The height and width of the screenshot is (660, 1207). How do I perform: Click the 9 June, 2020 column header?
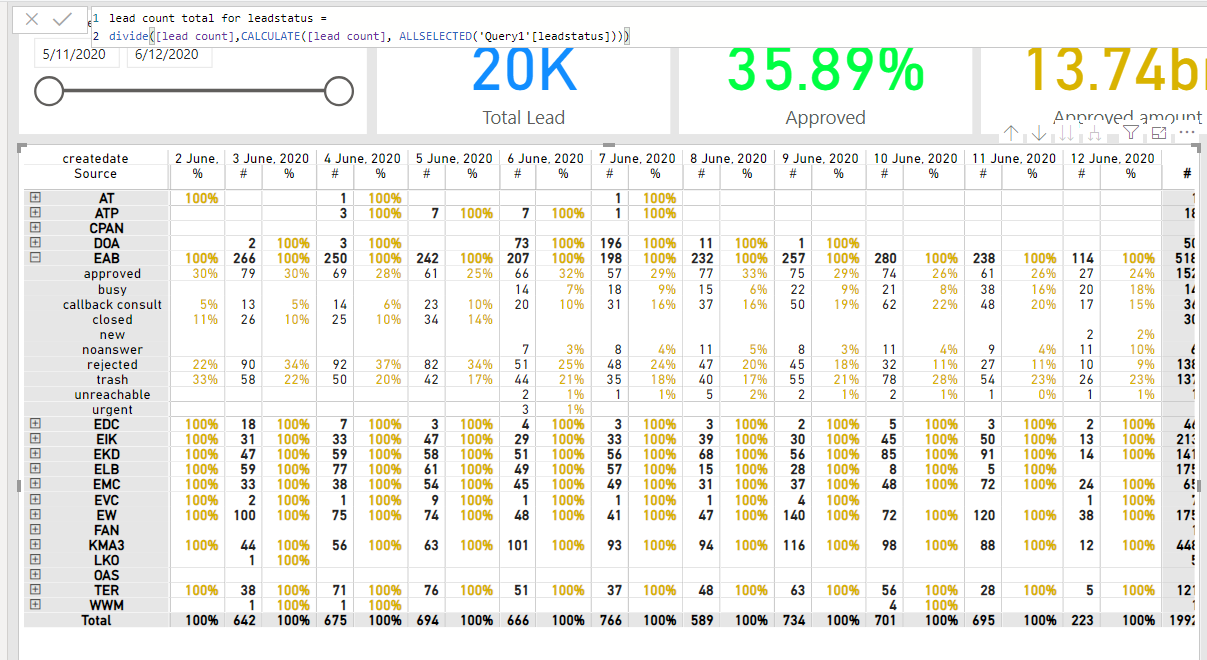(x=821, y=158)
